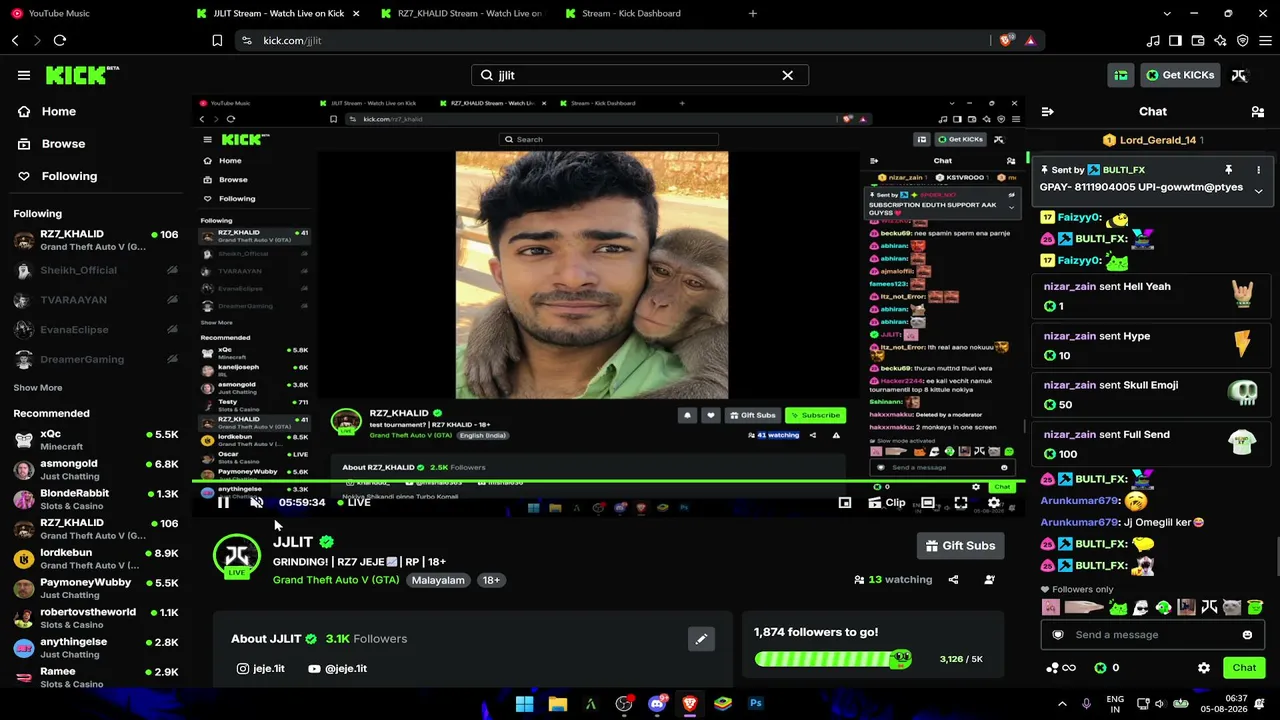Reload the page
Image resolution: width=1280 pixels, height=720 pixels.
click(60, 40)
